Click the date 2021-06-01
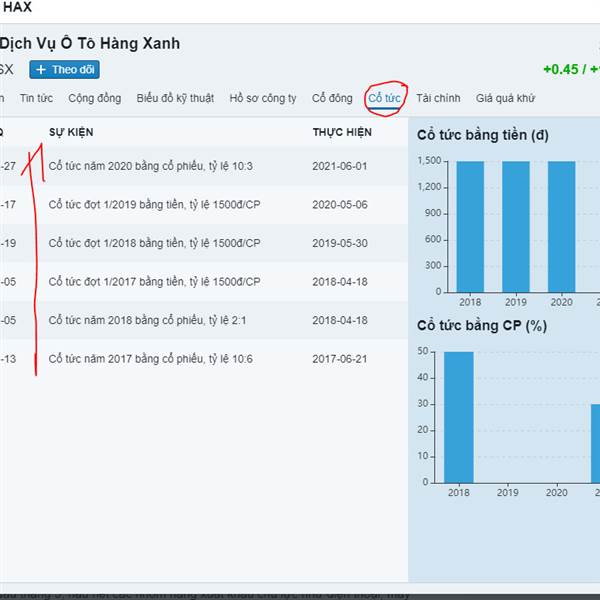The width and height of the screenshot is (600, 600). coord(340,166)
